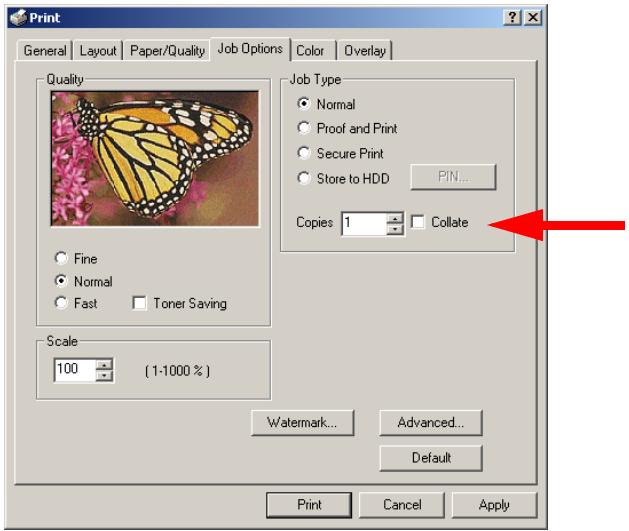Toggle the Toner Saving checkbox
The height and width of the screenshot is (531, 629).
(139, 303)
